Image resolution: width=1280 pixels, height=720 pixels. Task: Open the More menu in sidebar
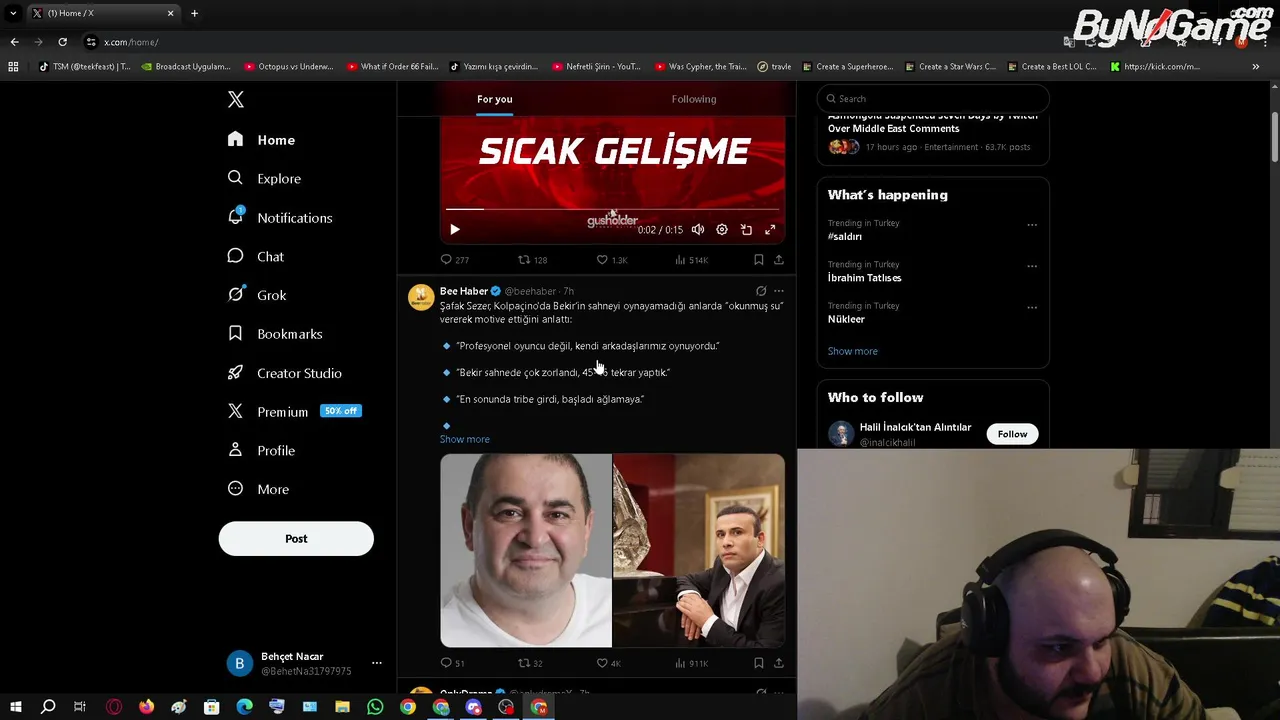[258, 489]
